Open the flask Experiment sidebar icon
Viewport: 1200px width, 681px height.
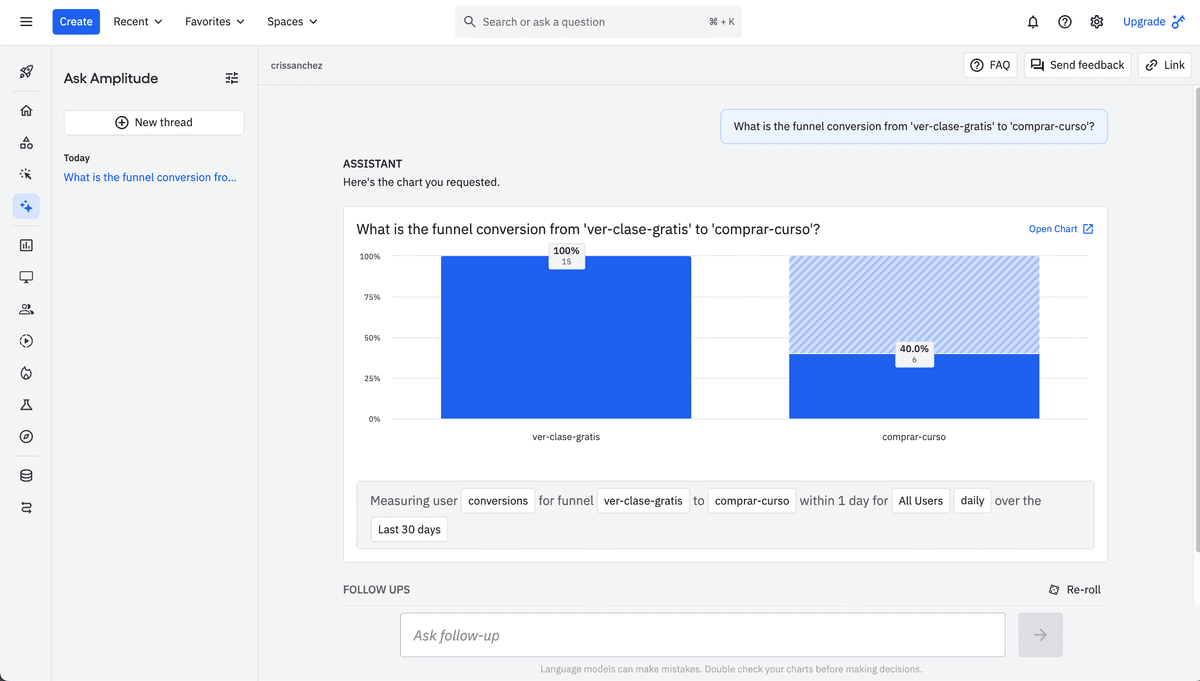[26, 405]
